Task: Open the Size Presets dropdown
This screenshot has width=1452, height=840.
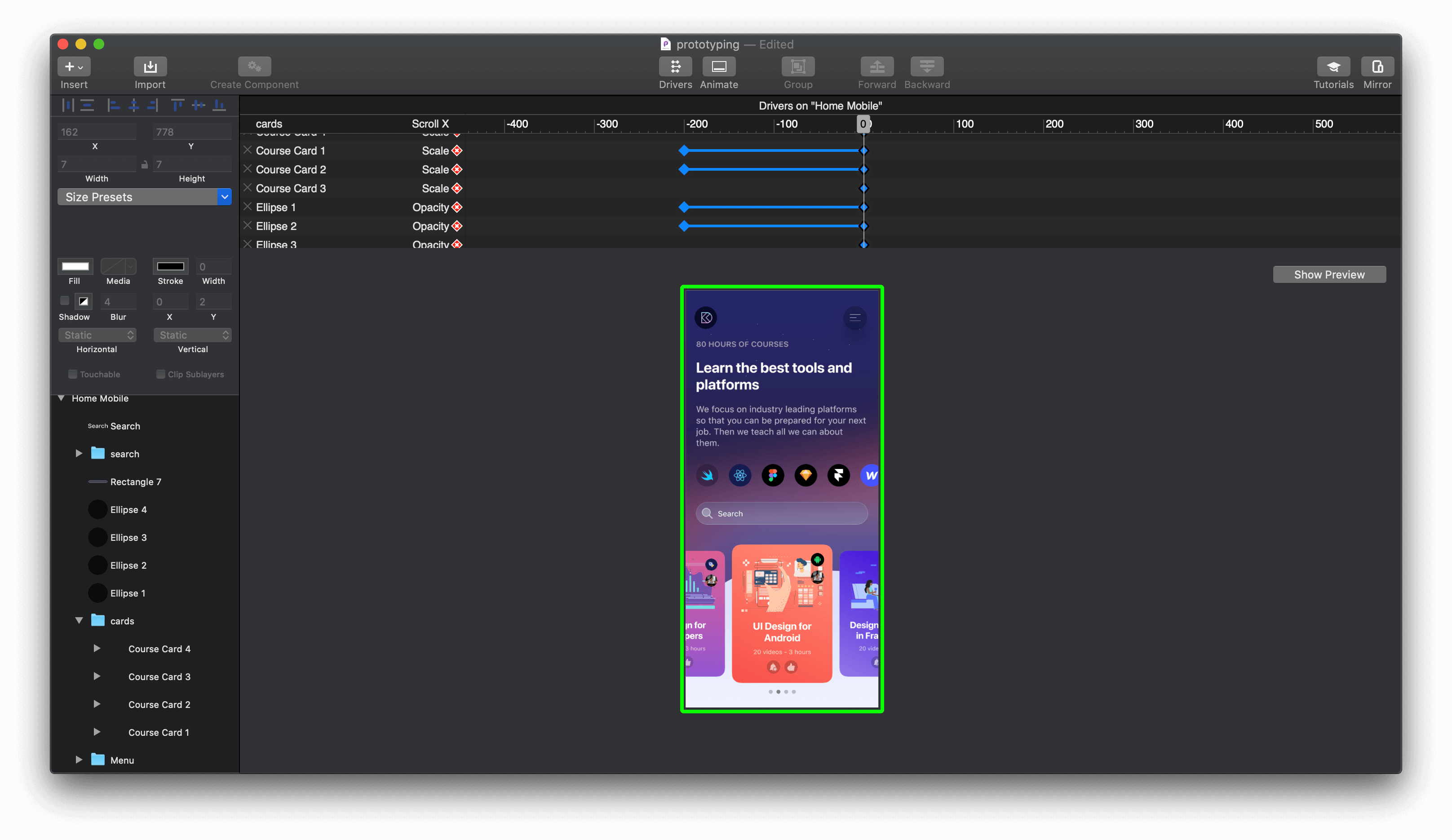Action: [144, 197]
